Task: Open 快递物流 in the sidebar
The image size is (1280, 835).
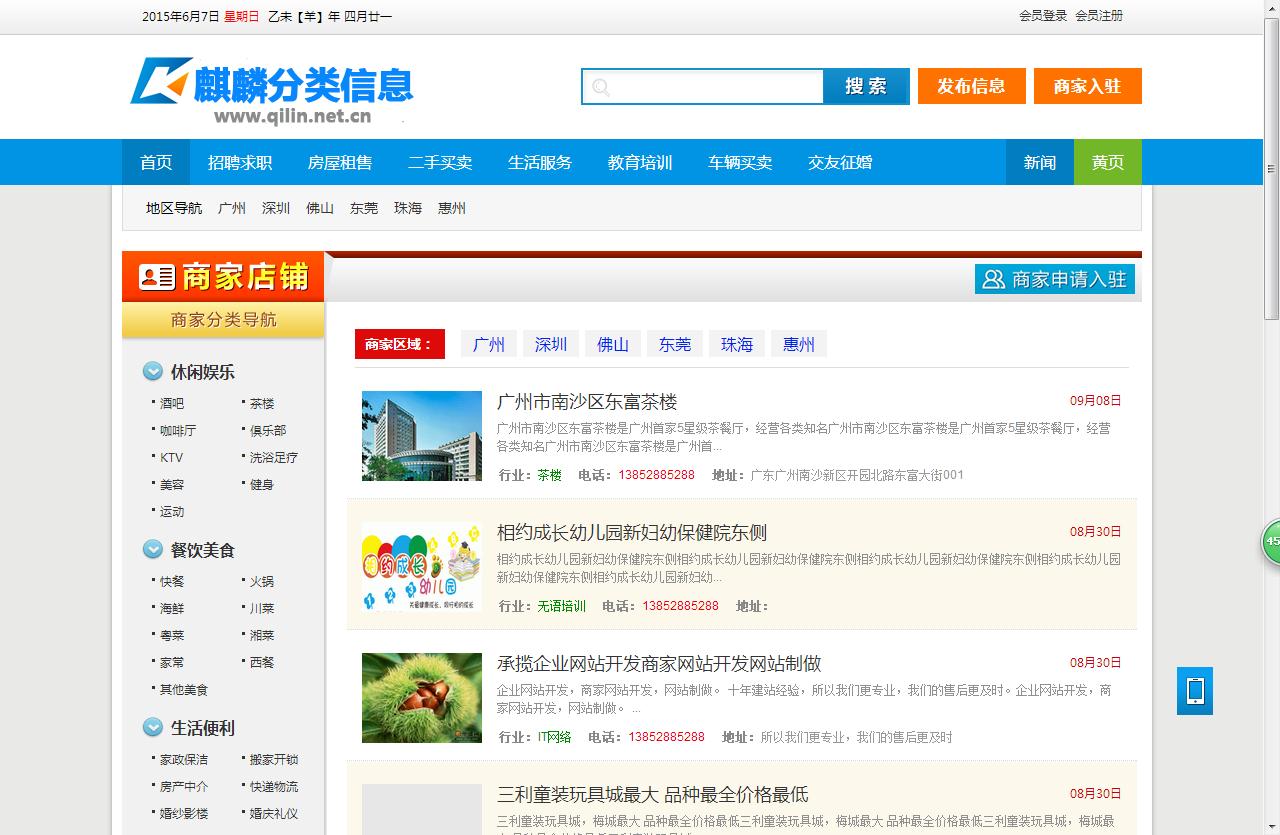Action: point(274,787)
